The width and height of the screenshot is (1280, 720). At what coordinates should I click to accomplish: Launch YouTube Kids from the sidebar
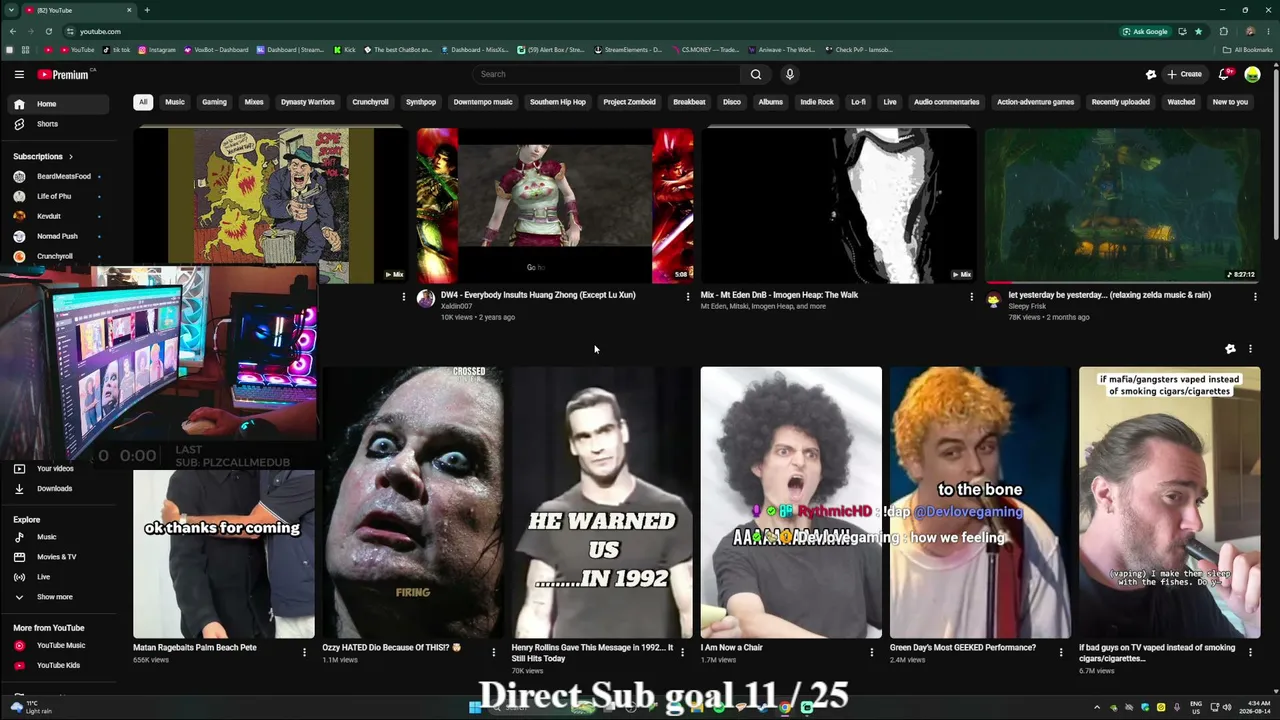58,665
